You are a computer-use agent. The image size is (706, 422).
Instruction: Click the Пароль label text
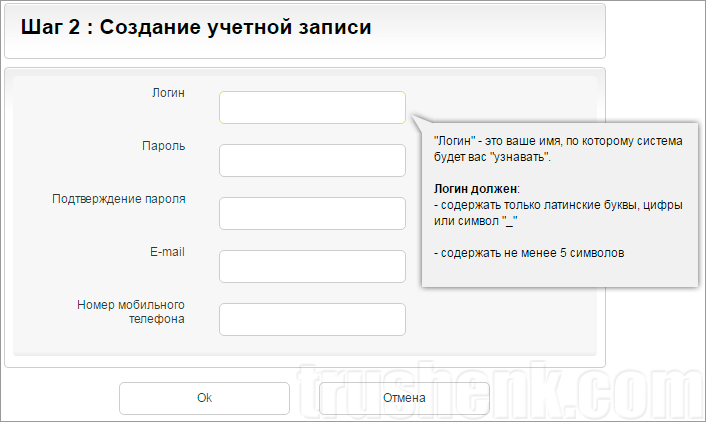point(164,146)
